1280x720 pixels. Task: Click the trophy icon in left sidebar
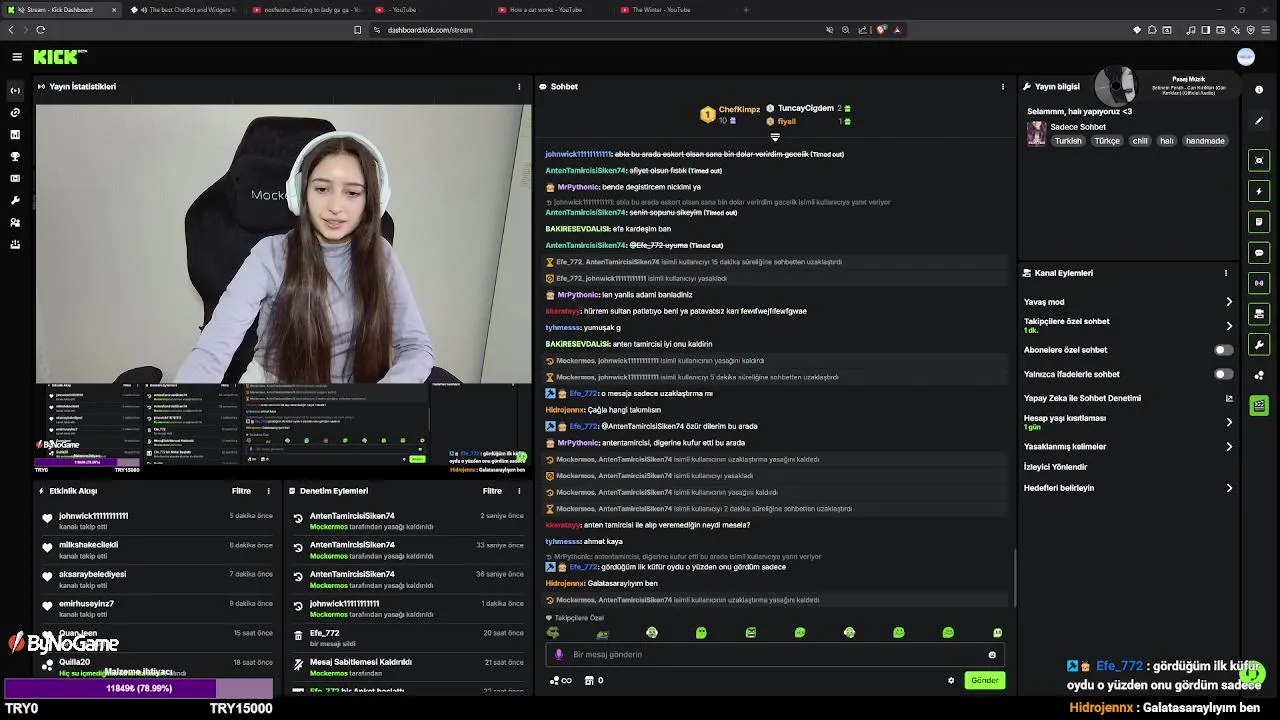click(15, 156)
